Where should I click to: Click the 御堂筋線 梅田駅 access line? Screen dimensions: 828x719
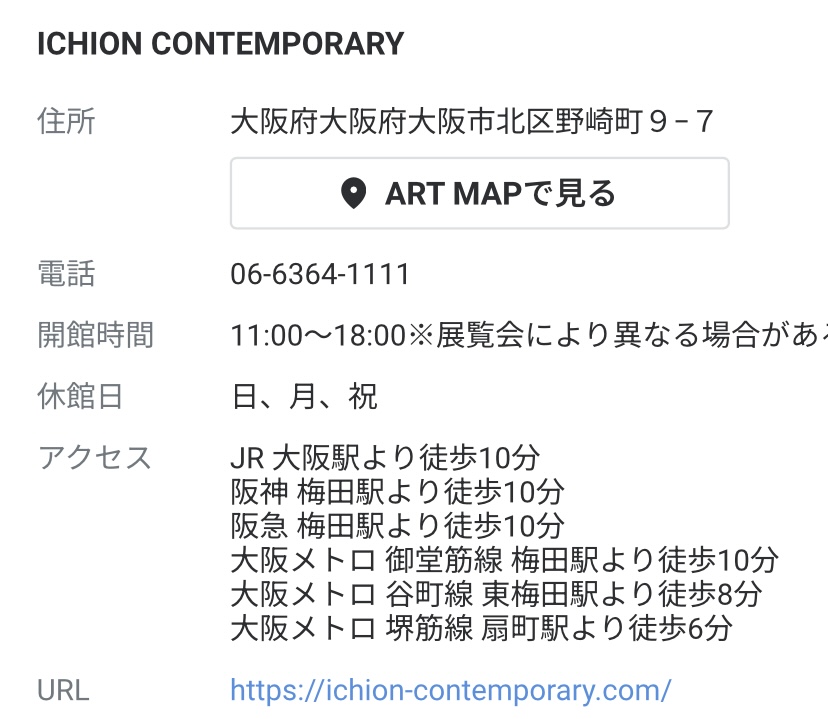click(x=505, y=560)
